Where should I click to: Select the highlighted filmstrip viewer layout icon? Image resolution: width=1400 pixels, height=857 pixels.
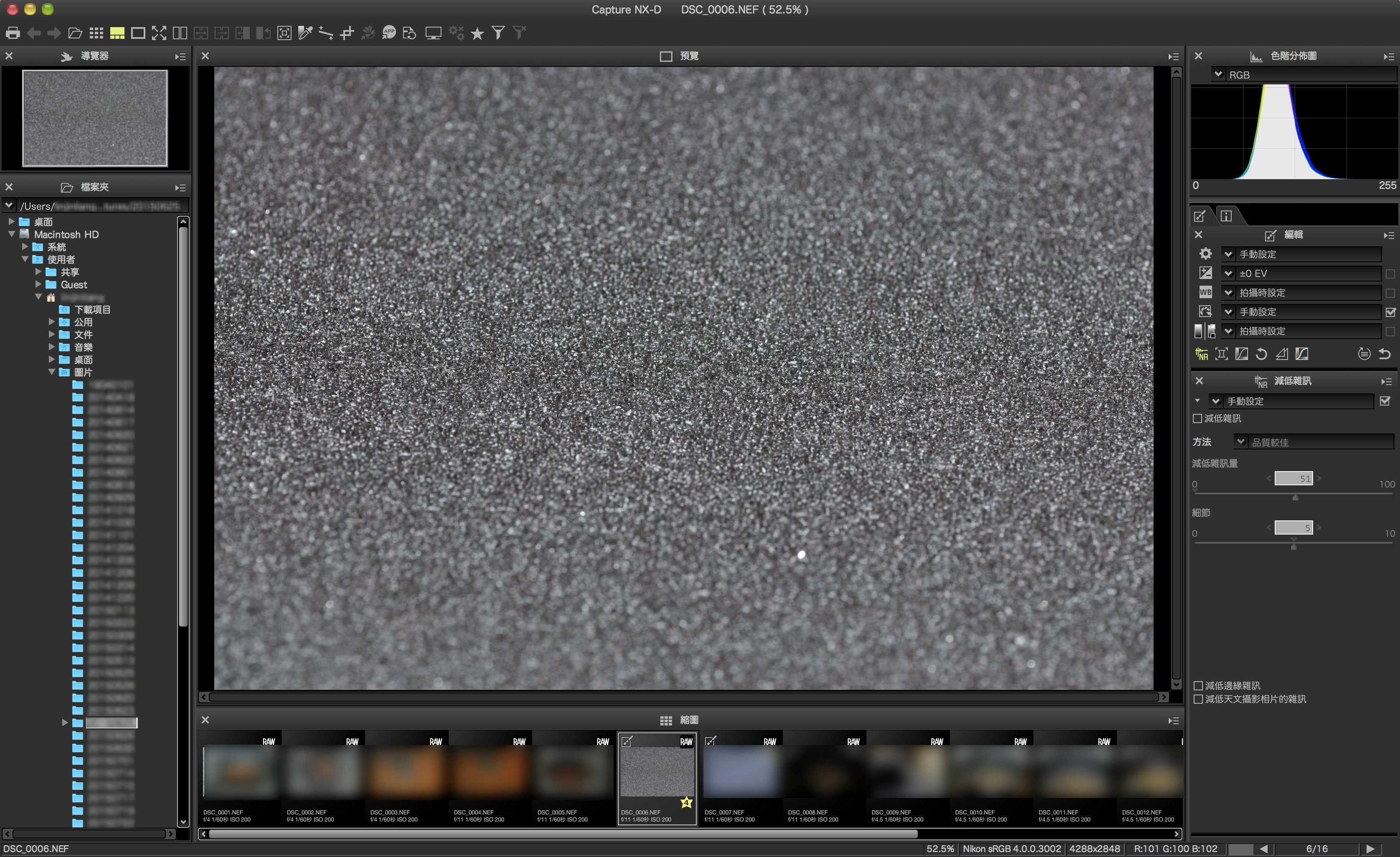117,33
